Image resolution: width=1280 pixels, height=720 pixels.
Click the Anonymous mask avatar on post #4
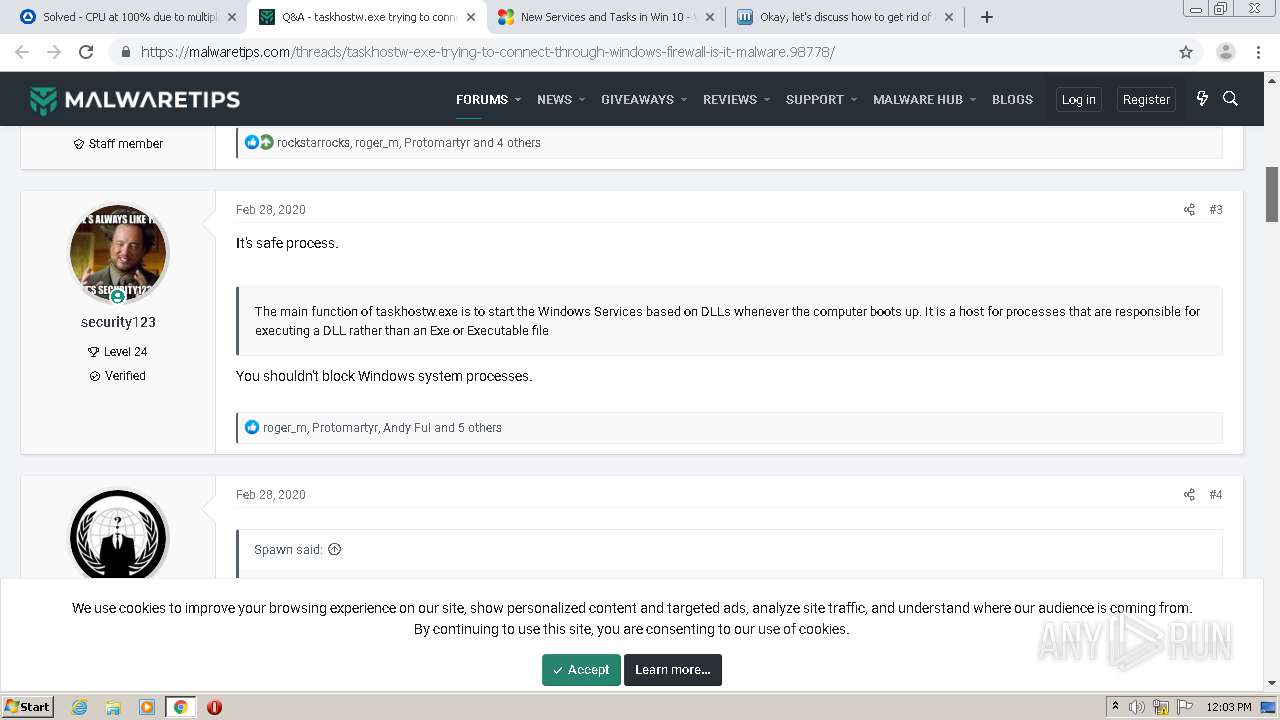coord(118,535)
